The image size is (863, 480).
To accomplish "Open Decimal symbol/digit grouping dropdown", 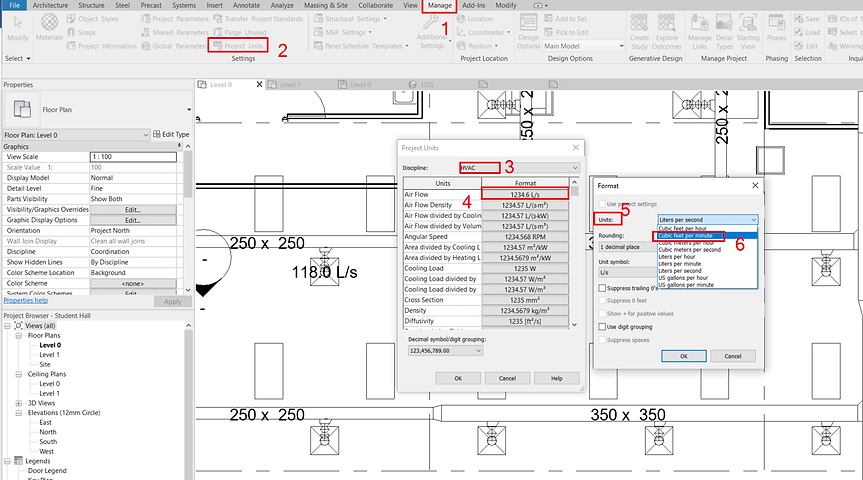I will [x=445, y=351].
